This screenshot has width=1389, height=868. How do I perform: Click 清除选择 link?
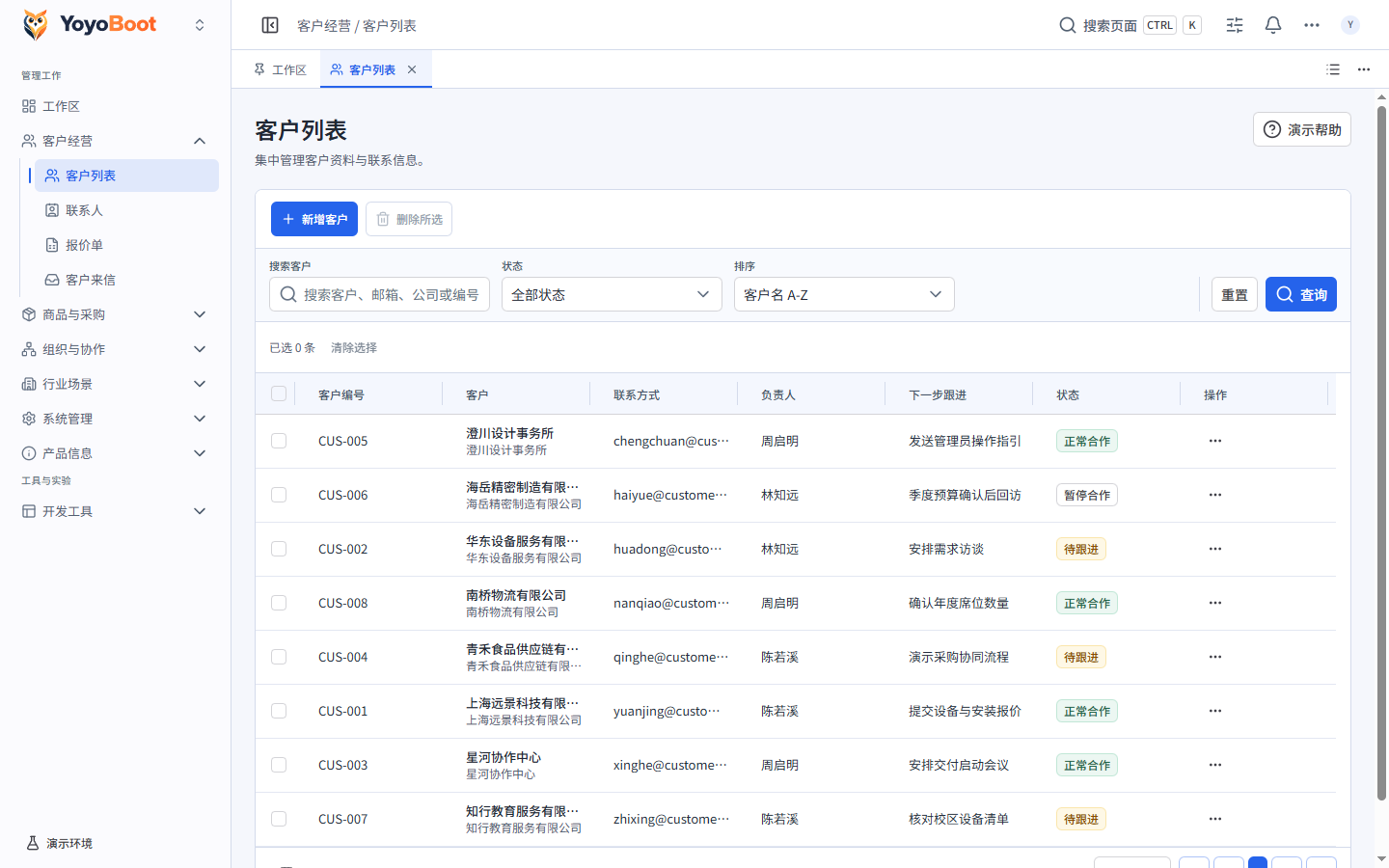click(354, 347)
